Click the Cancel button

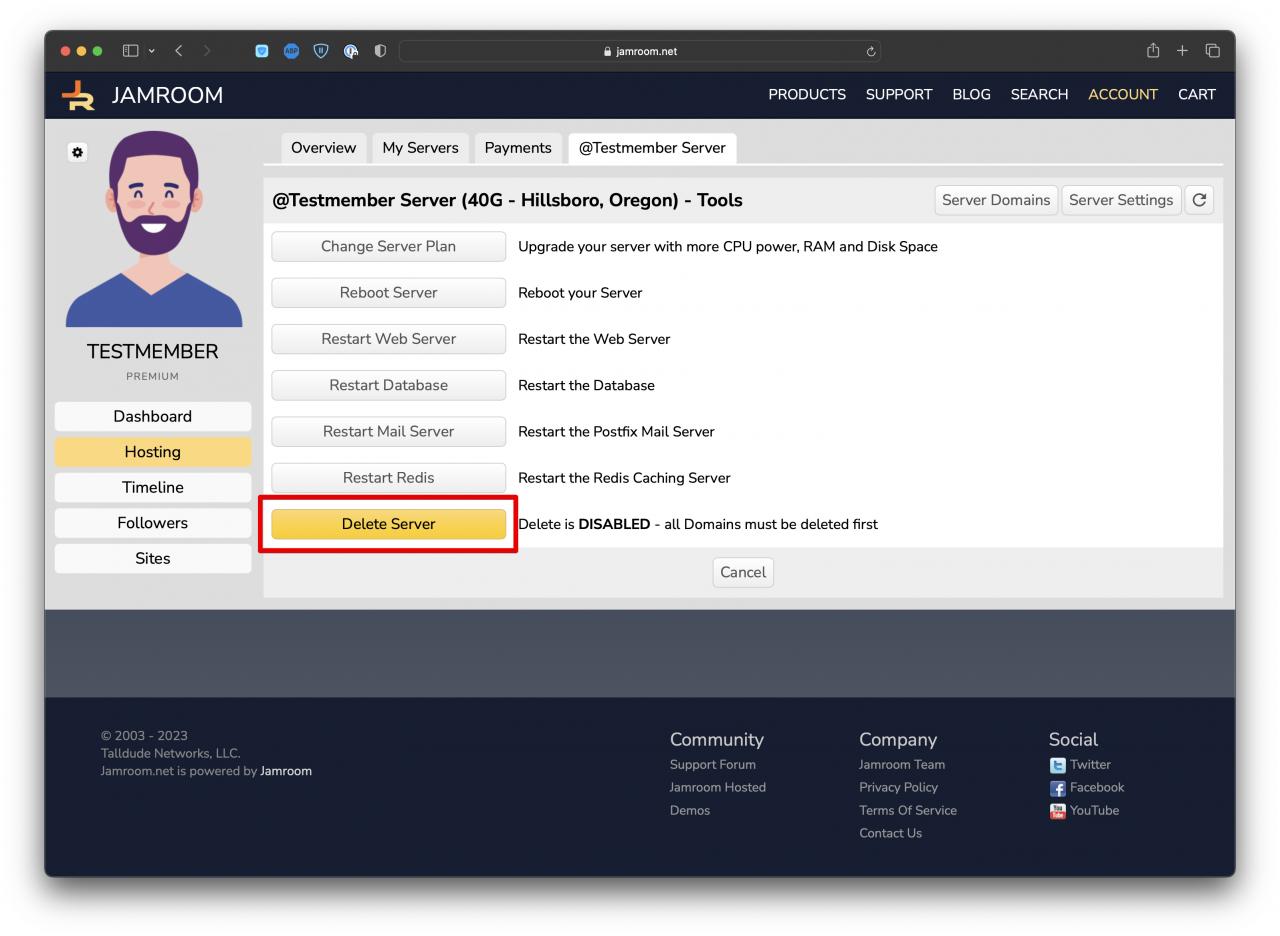[x=742, y=573]
